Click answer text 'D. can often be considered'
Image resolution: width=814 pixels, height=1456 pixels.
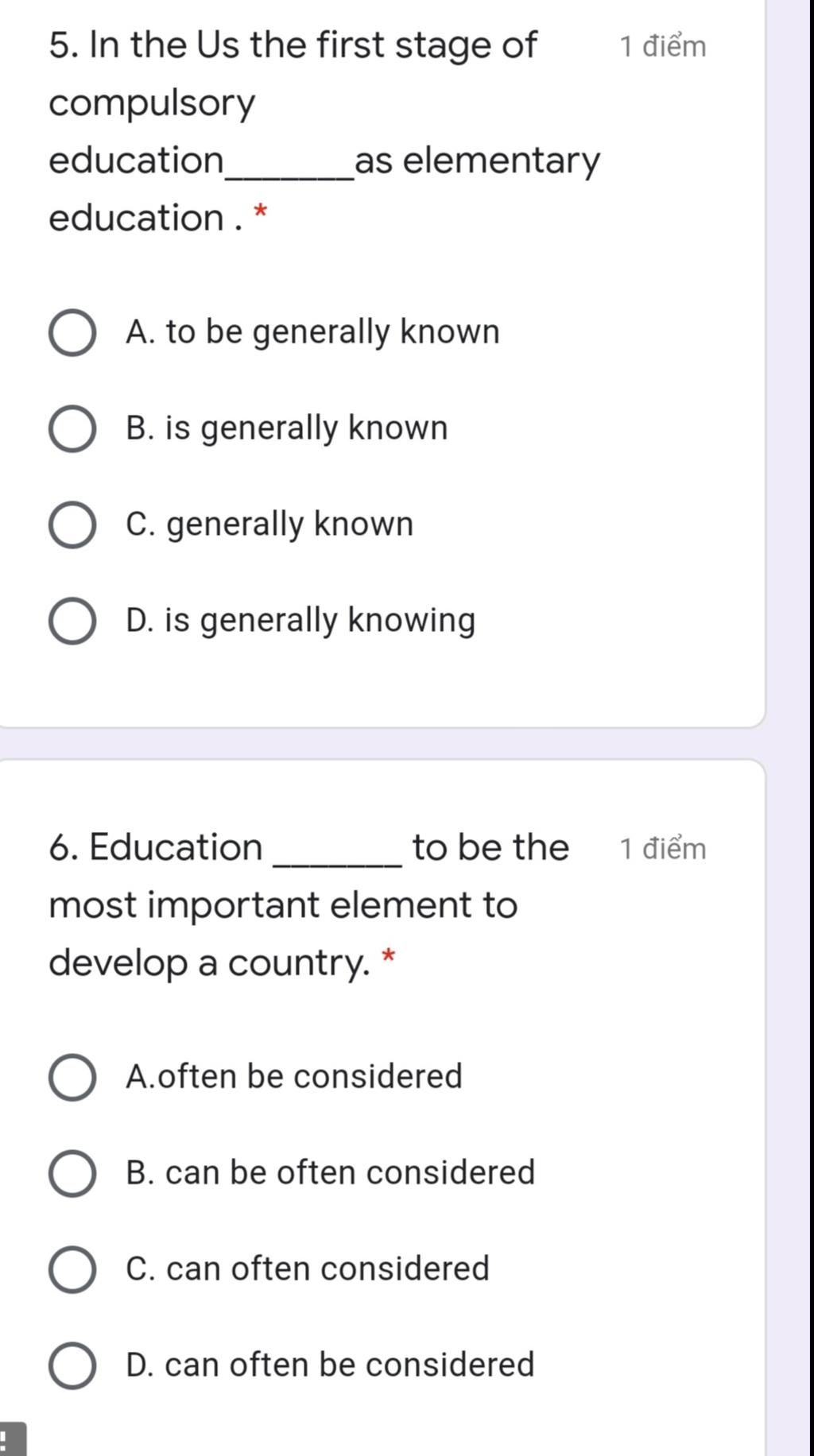[330, 1365]
